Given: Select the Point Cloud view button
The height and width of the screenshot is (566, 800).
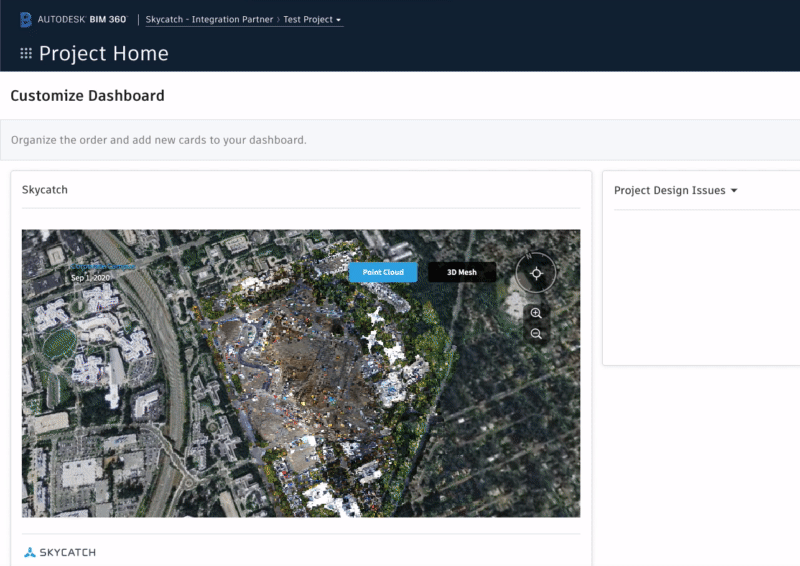Looking at the screenshot, I should tap(383, 272).
